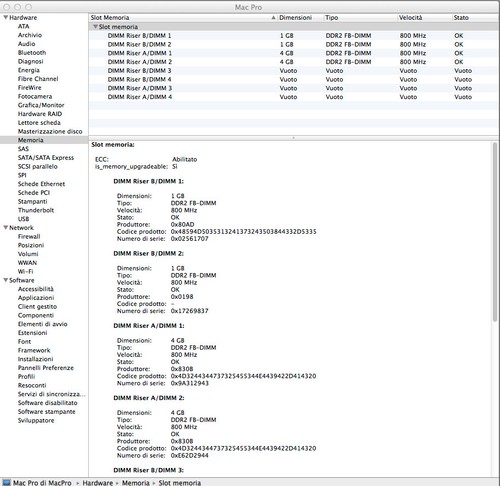
Task: Click Mac Pro di MacPro in path bar
Action: coord(42,483)
